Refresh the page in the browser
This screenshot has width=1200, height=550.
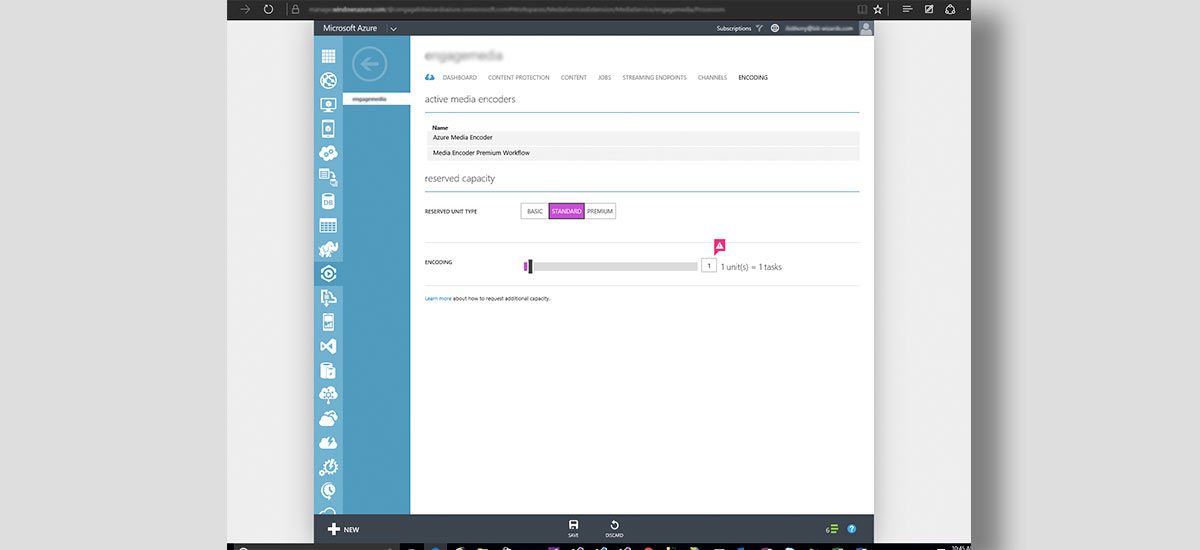268,9
